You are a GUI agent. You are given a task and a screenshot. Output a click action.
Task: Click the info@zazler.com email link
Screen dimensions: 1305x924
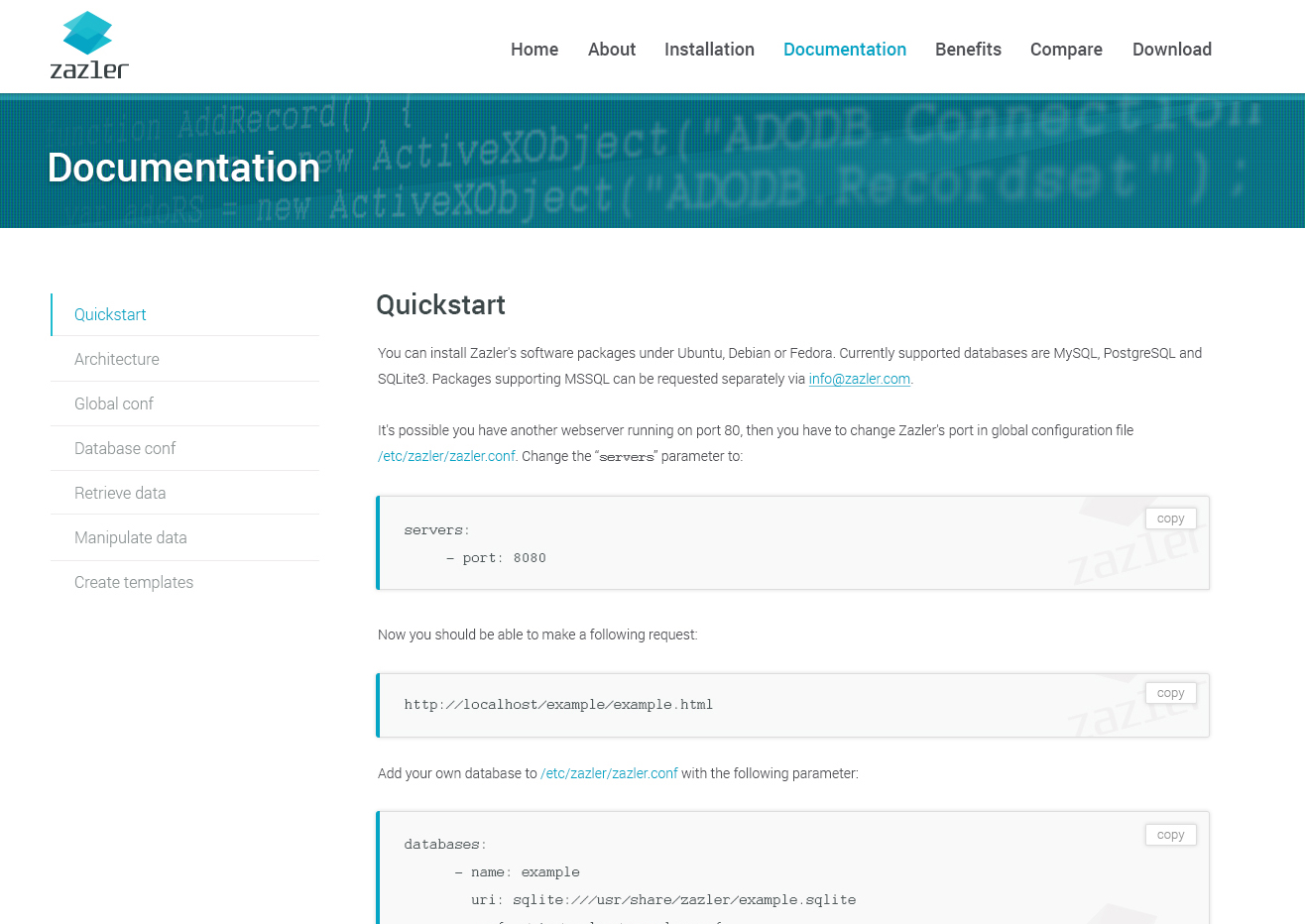click(x=859, y=379)
